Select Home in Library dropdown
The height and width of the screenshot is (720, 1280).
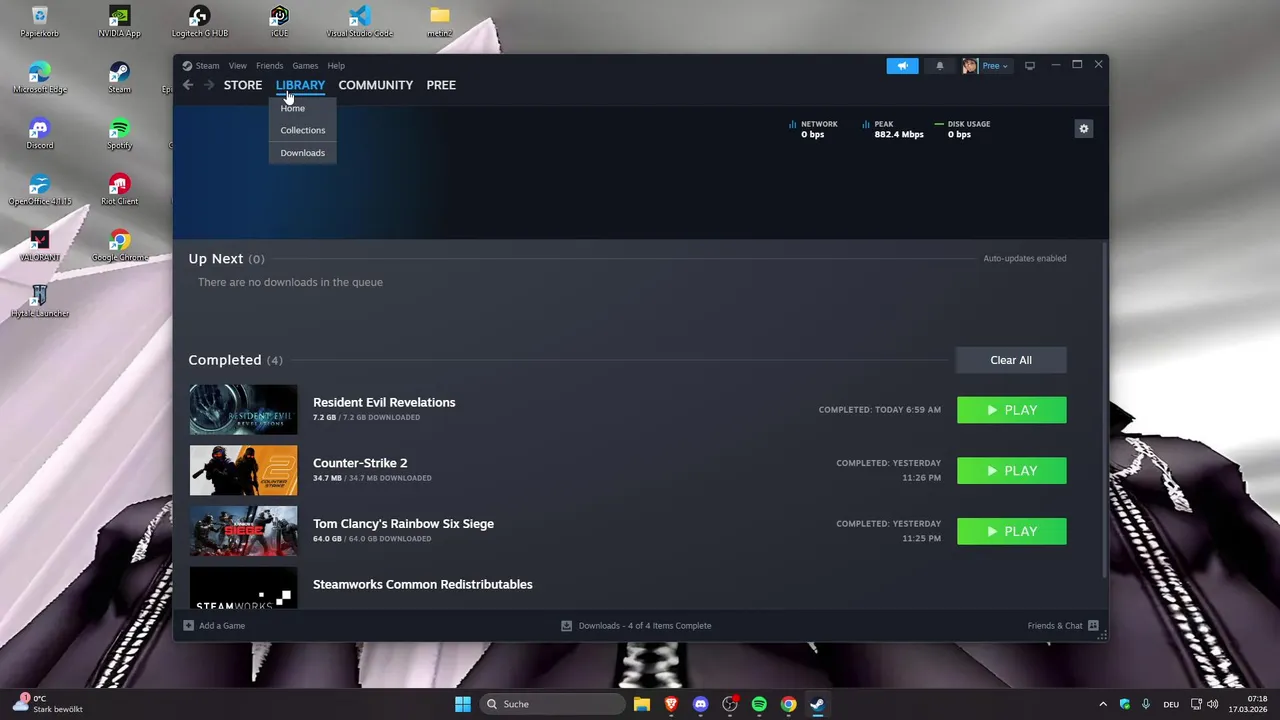point(293,108)
